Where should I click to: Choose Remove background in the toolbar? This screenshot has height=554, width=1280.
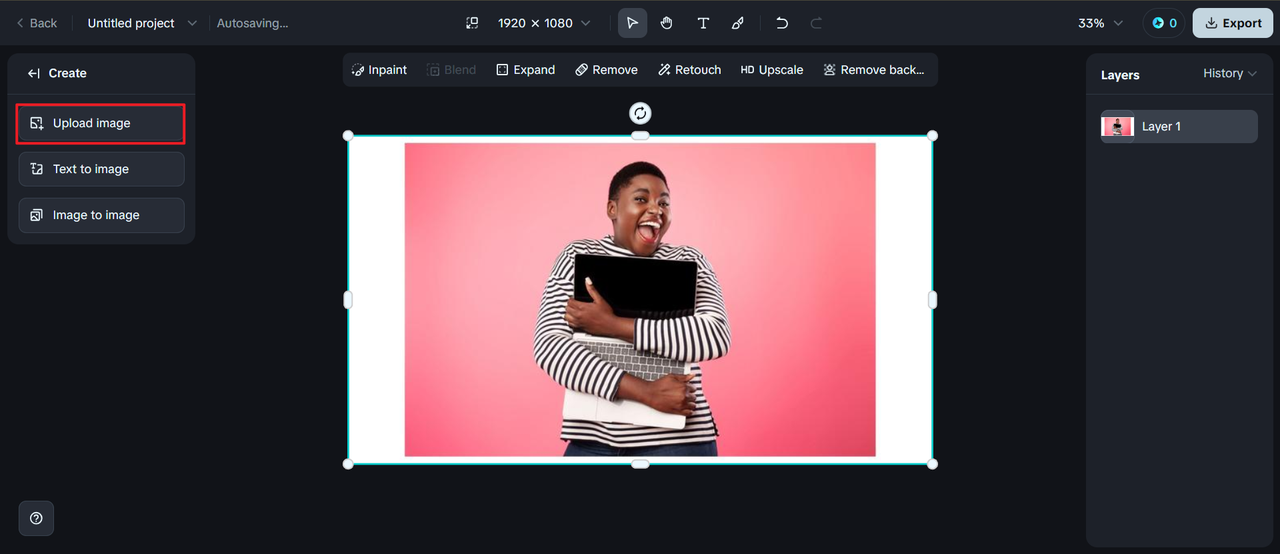(x=874, y=70)
